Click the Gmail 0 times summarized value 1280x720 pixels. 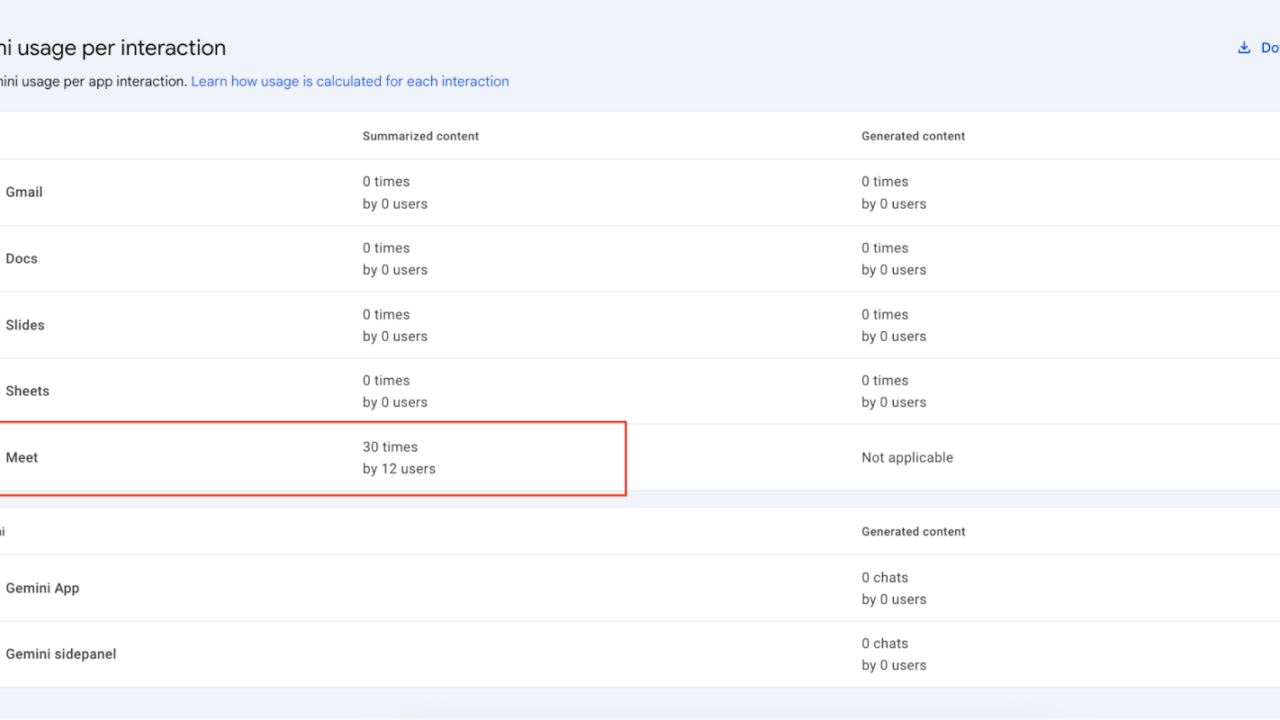coord(386,181)
